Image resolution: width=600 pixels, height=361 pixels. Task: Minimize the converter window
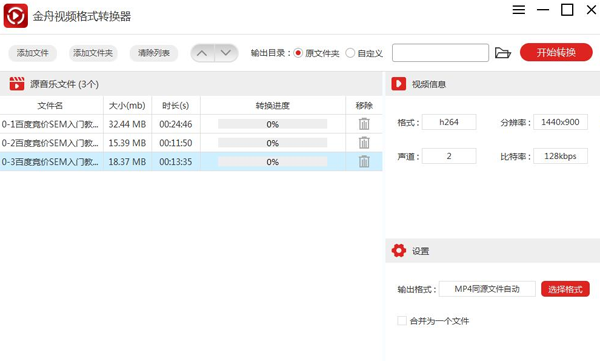click(543, 10)
